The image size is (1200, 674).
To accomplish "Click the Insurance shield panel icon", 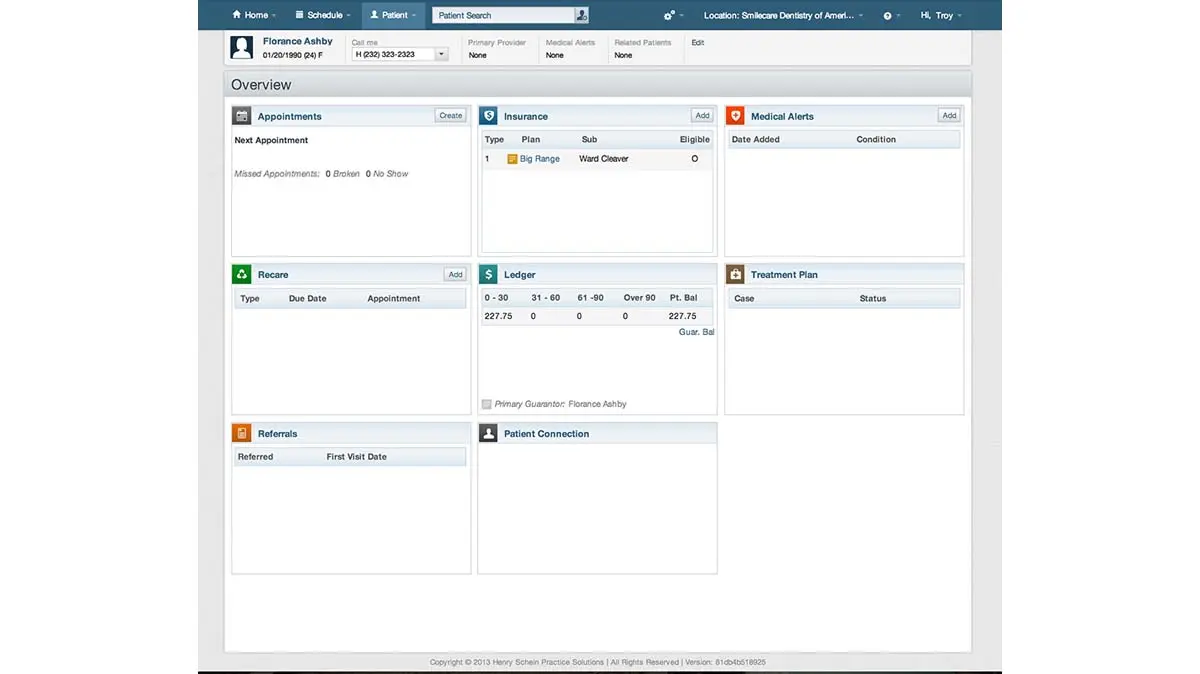I will tap(488, 115).
